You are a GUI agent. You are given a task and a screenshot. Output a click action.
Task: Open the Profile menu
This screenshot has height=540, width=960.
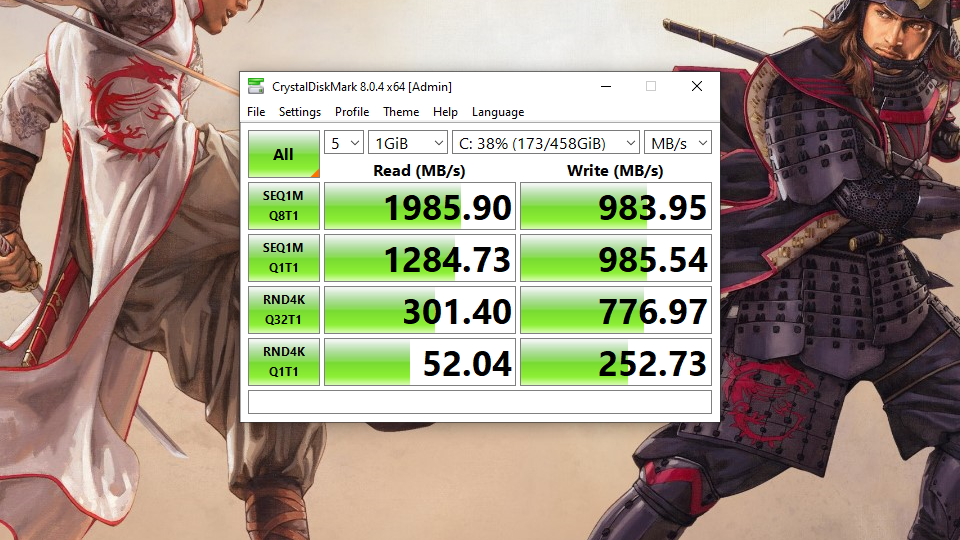[x=352, y=112]
